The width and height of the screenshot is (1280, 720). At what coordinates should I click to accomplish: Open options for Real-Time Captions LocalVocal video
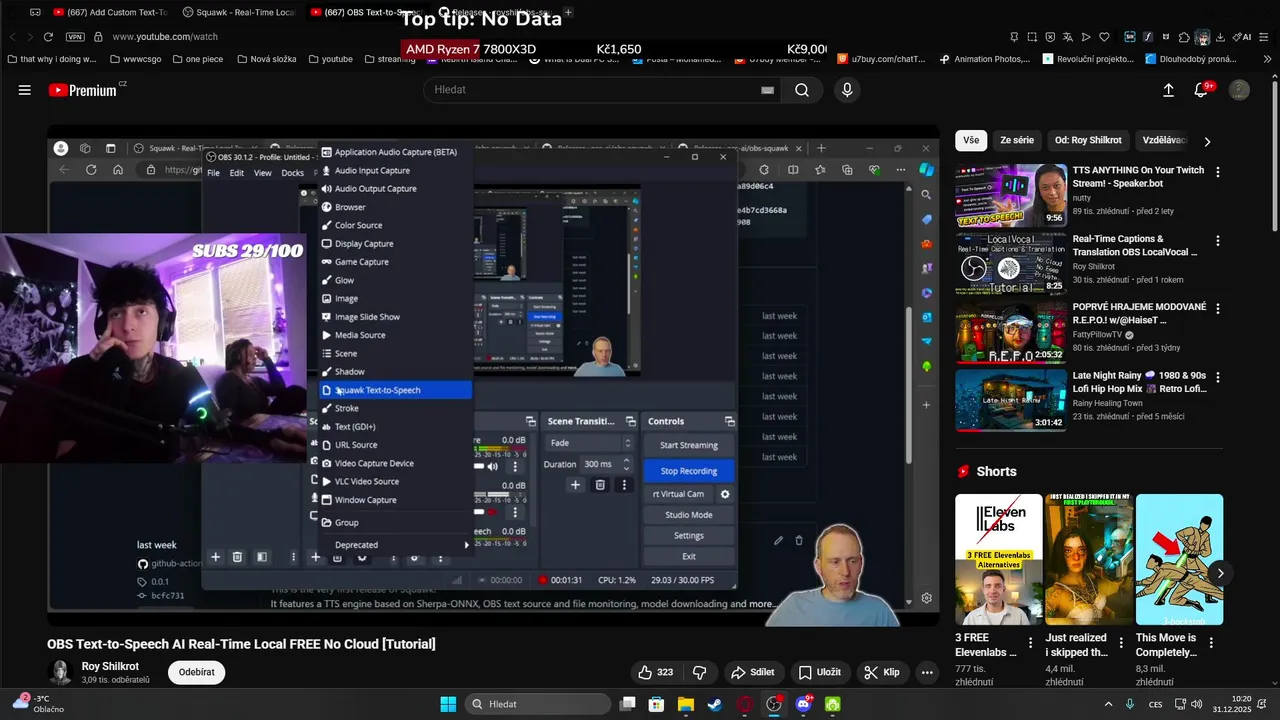coord(1217,241)
